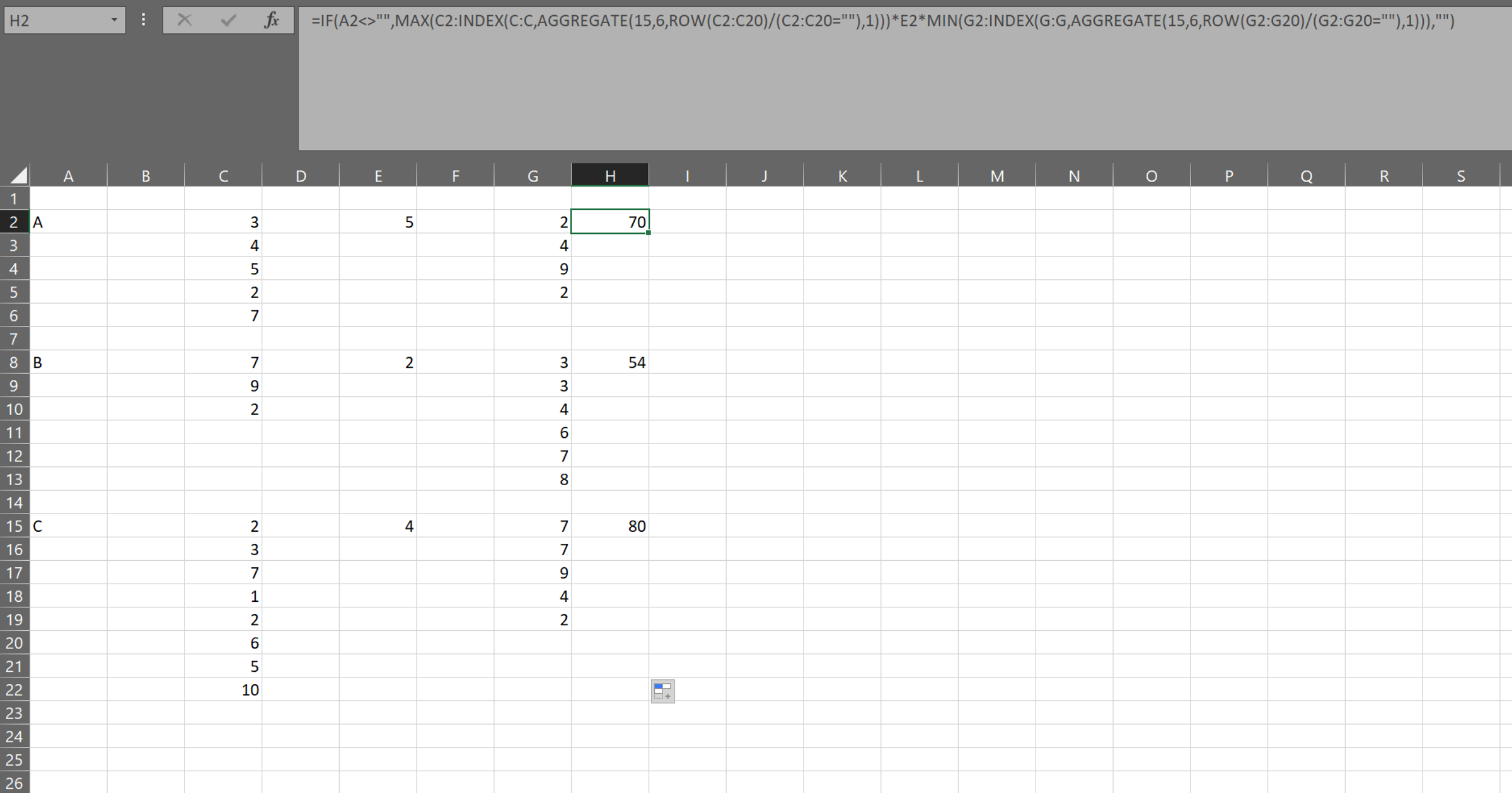1512x793 pixels.
Task: Select cell H15 containing 80
Action: coord(610,526)
